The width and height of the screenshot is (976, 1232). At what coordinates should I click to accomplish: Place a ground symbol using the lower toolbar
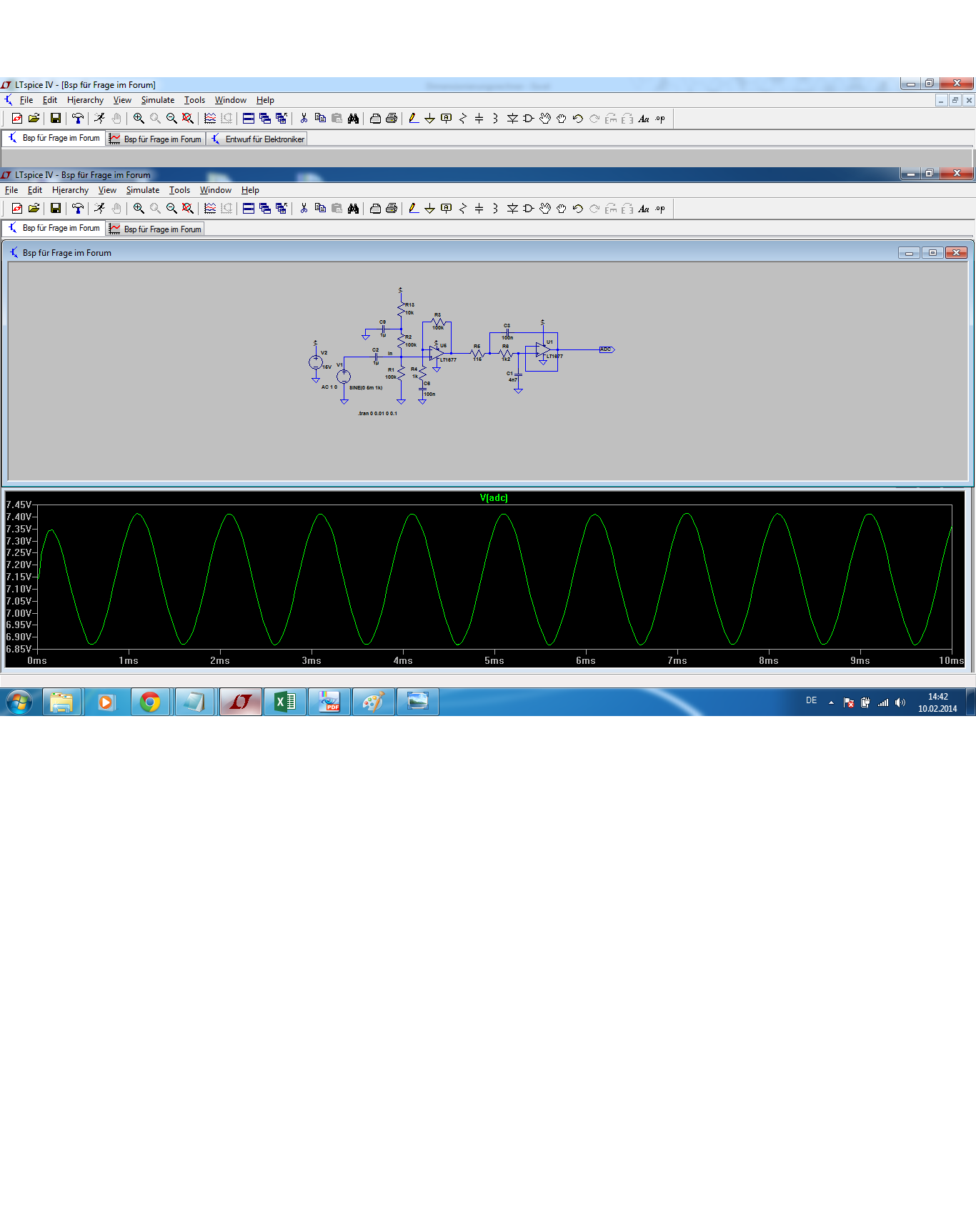tap(429, 209)
